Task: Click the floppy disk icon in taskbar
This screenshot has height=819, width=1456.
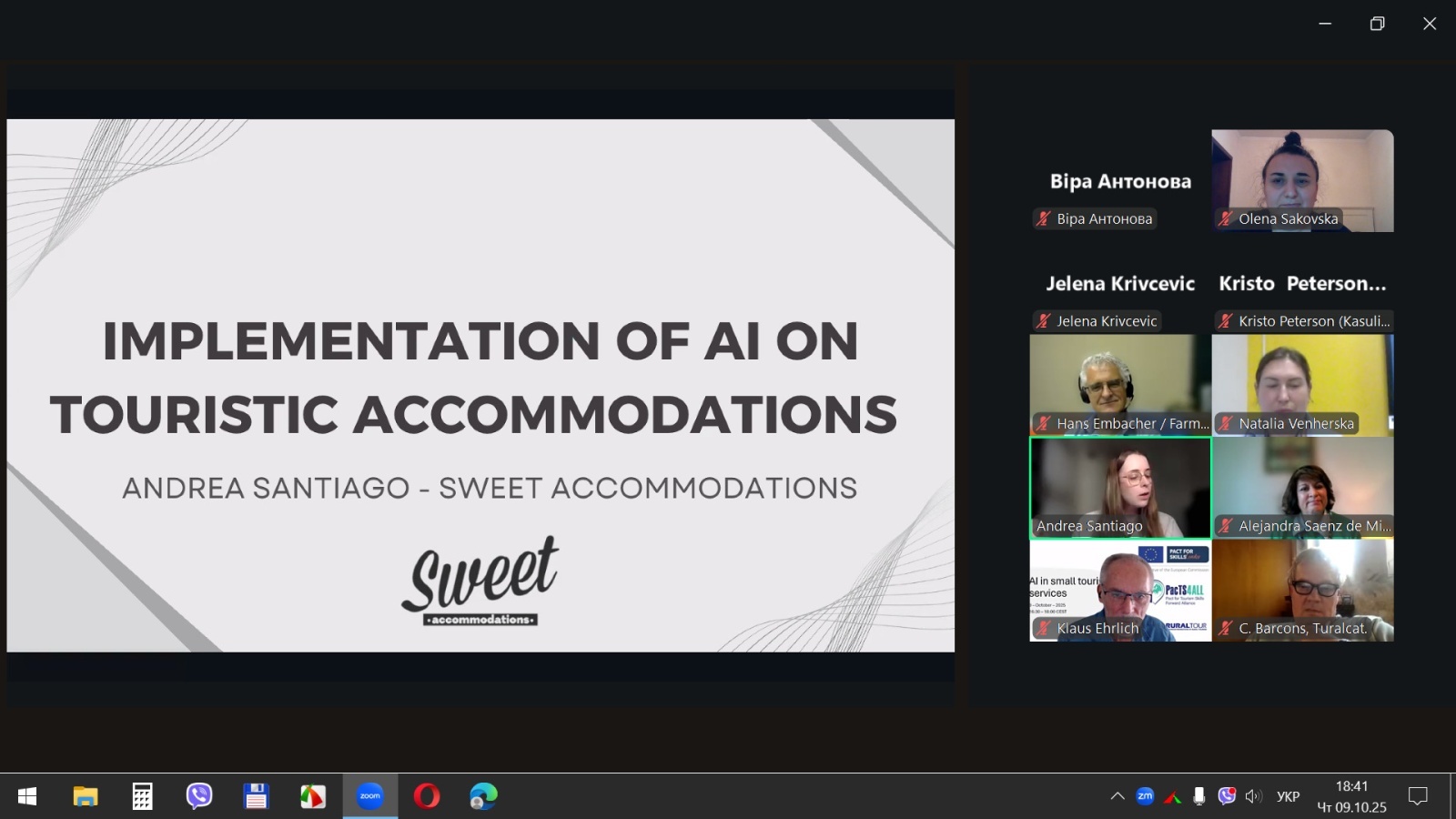Action: pyautogui.click(x=256, y=796)
